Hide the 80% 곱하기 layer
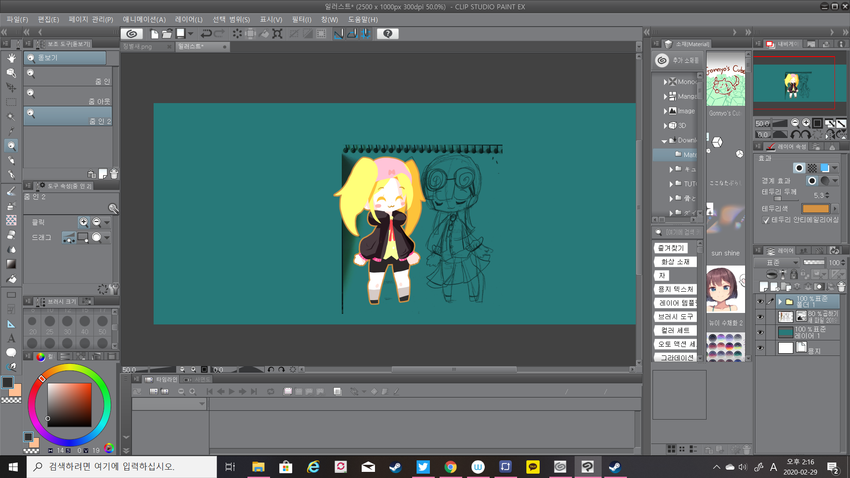 (x=760, y=316)
